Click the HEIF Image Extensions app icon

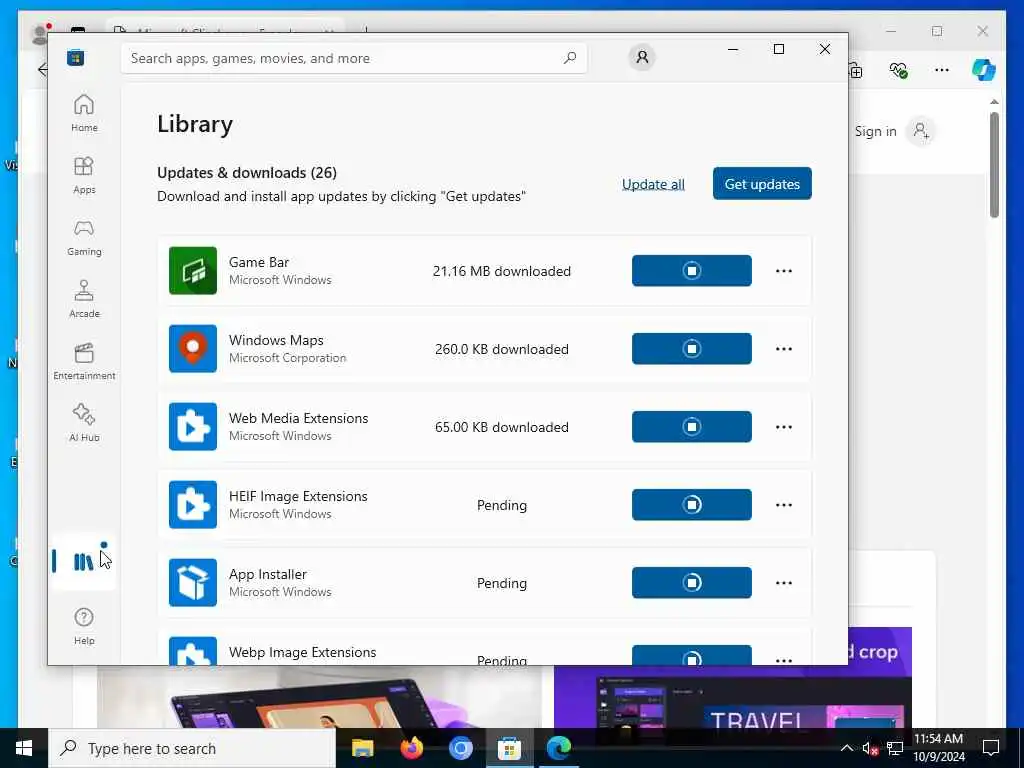coord(193,505)
